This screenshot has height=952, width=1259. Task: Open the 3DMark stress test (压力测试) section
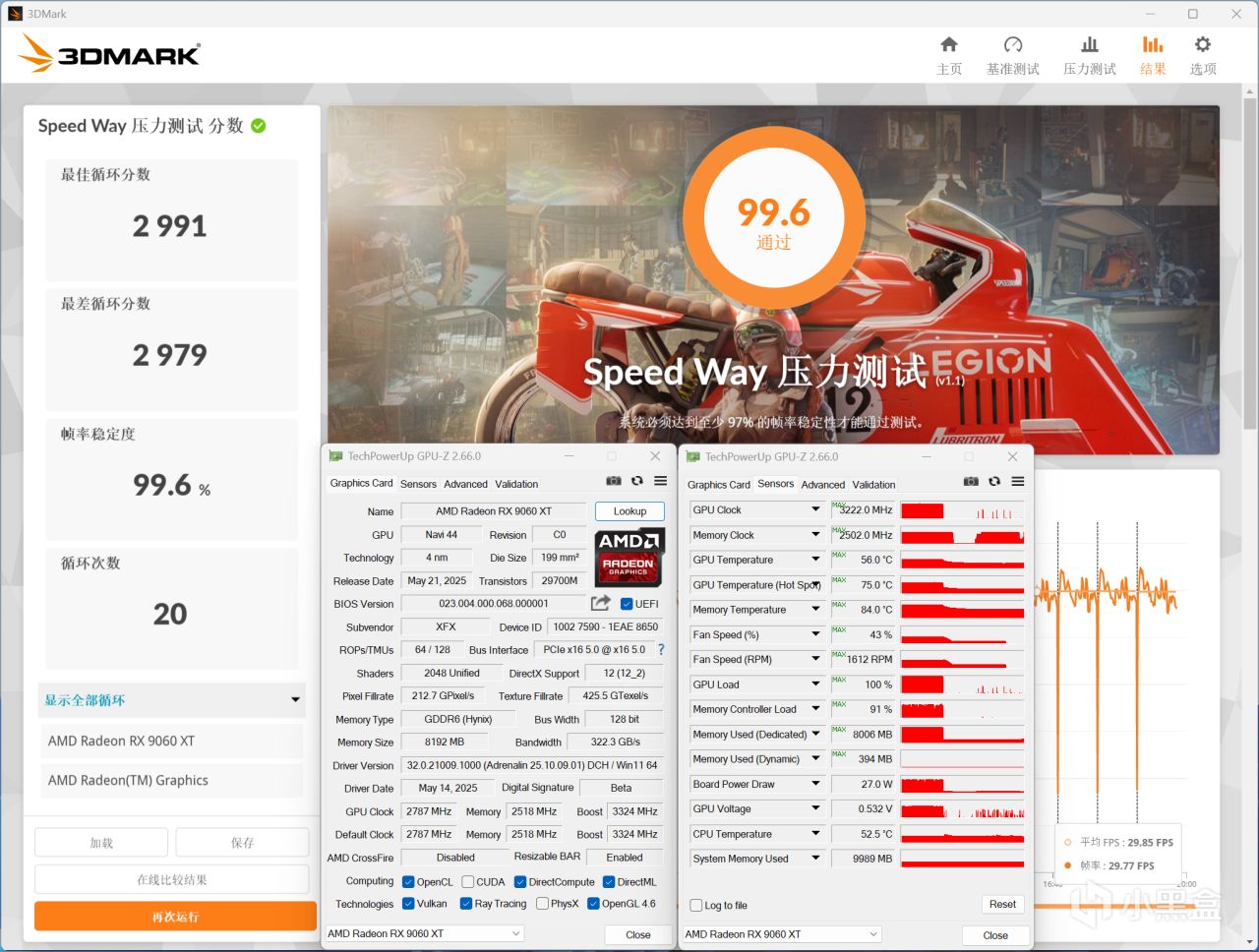point(1090,55)
